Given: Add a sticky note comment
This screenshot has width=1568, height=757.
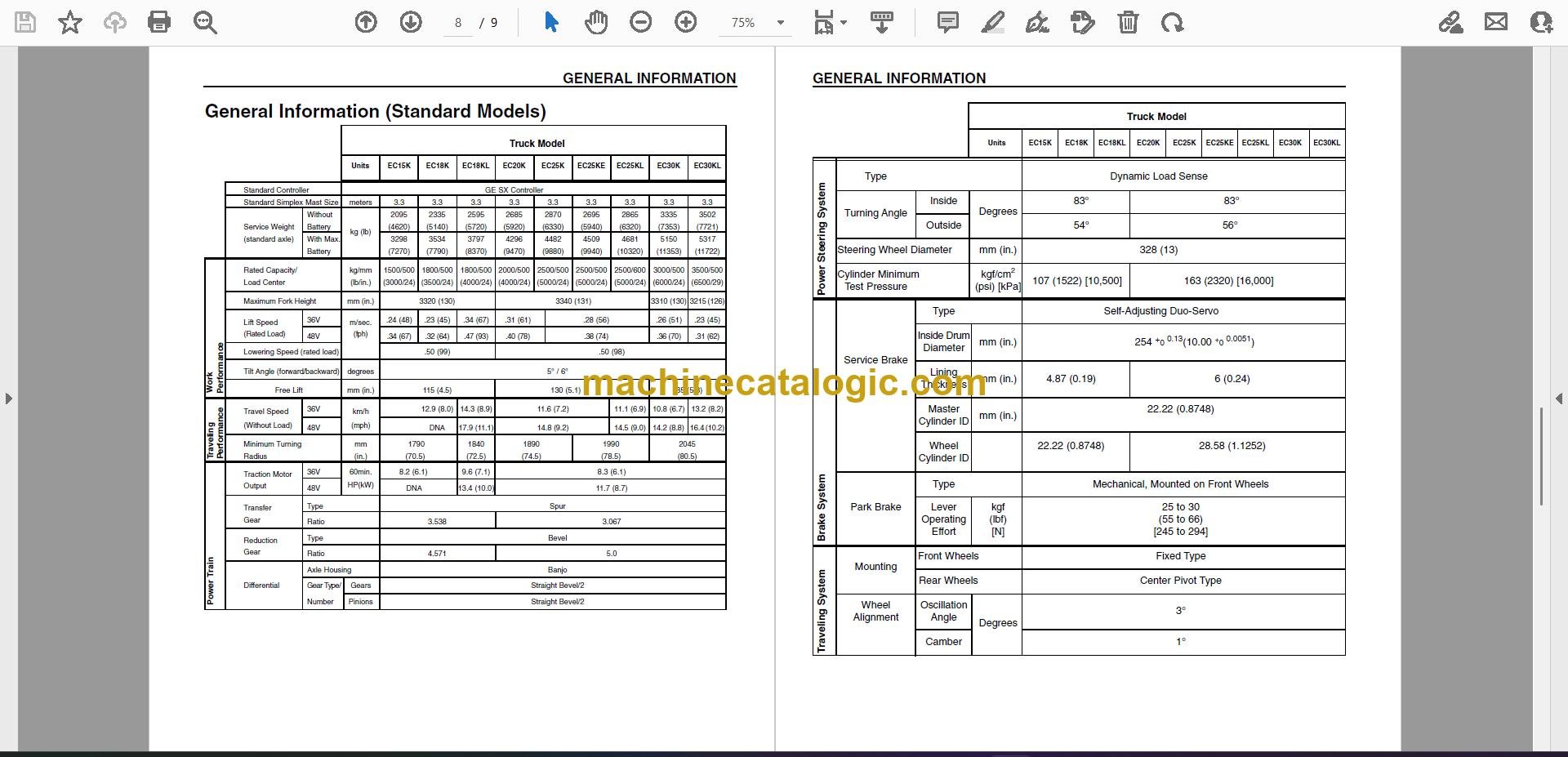Looking at the screenshot, I should (947, 22).
